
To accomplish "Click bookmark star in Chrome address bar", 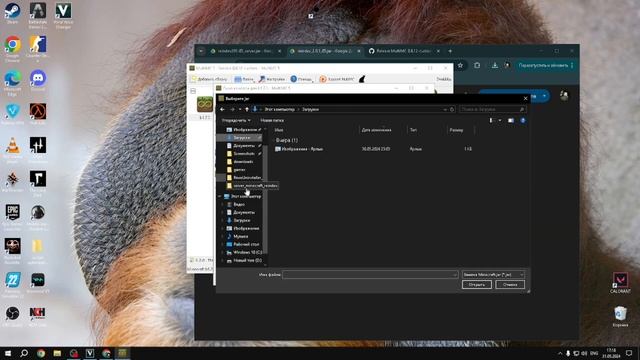I will coord(460,65).
